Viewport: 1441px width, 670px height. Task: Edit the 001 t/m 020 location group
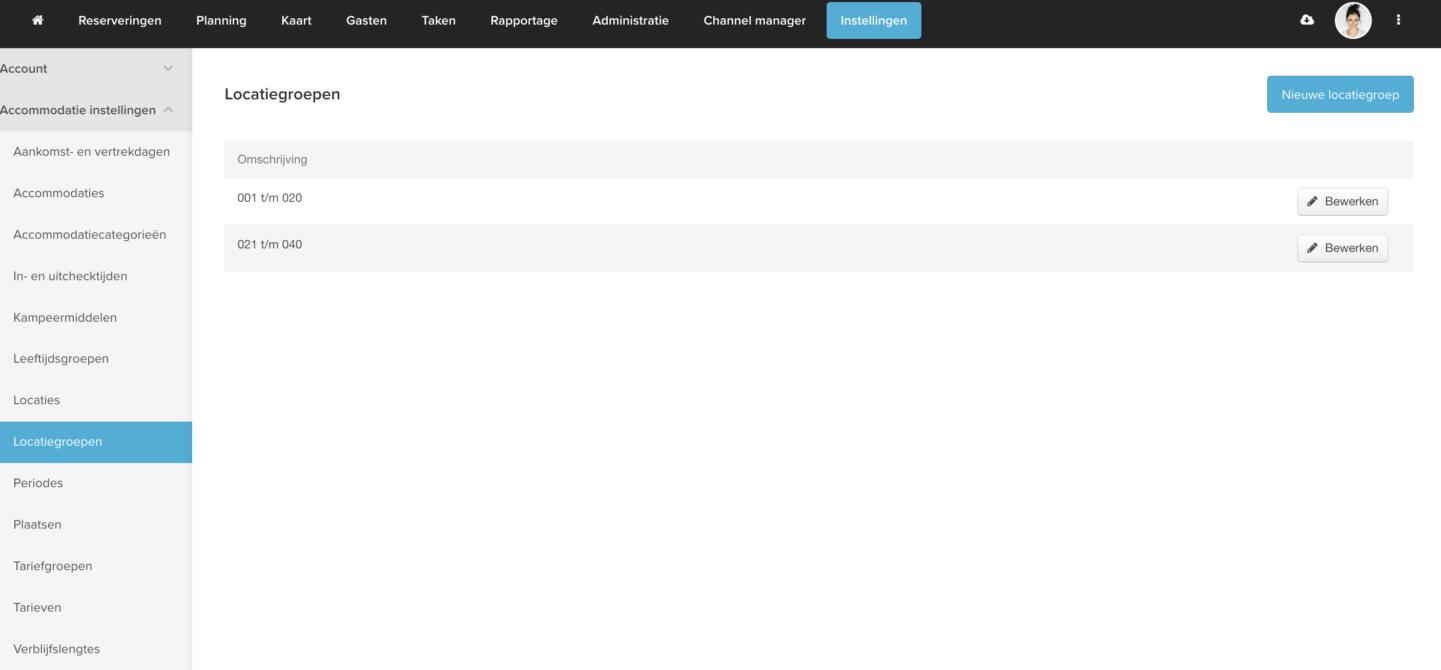(x=1342, y=202)
